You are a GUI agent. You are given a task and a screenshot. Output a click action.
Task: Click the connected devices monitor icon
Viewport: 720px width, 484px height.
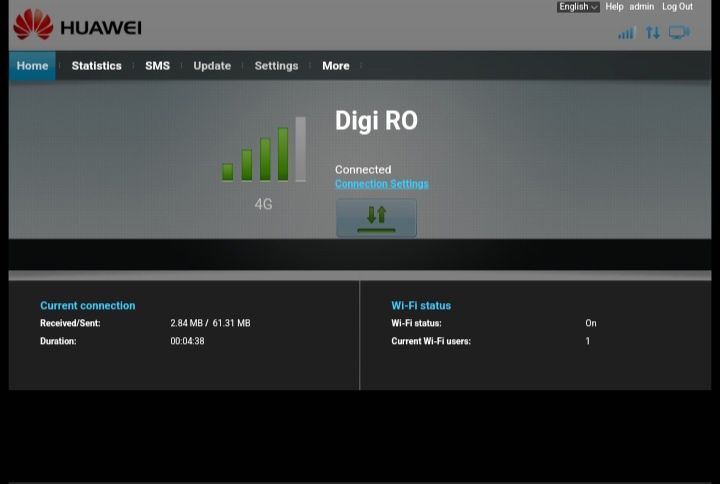pyautogui.click(x=679, y=33)
